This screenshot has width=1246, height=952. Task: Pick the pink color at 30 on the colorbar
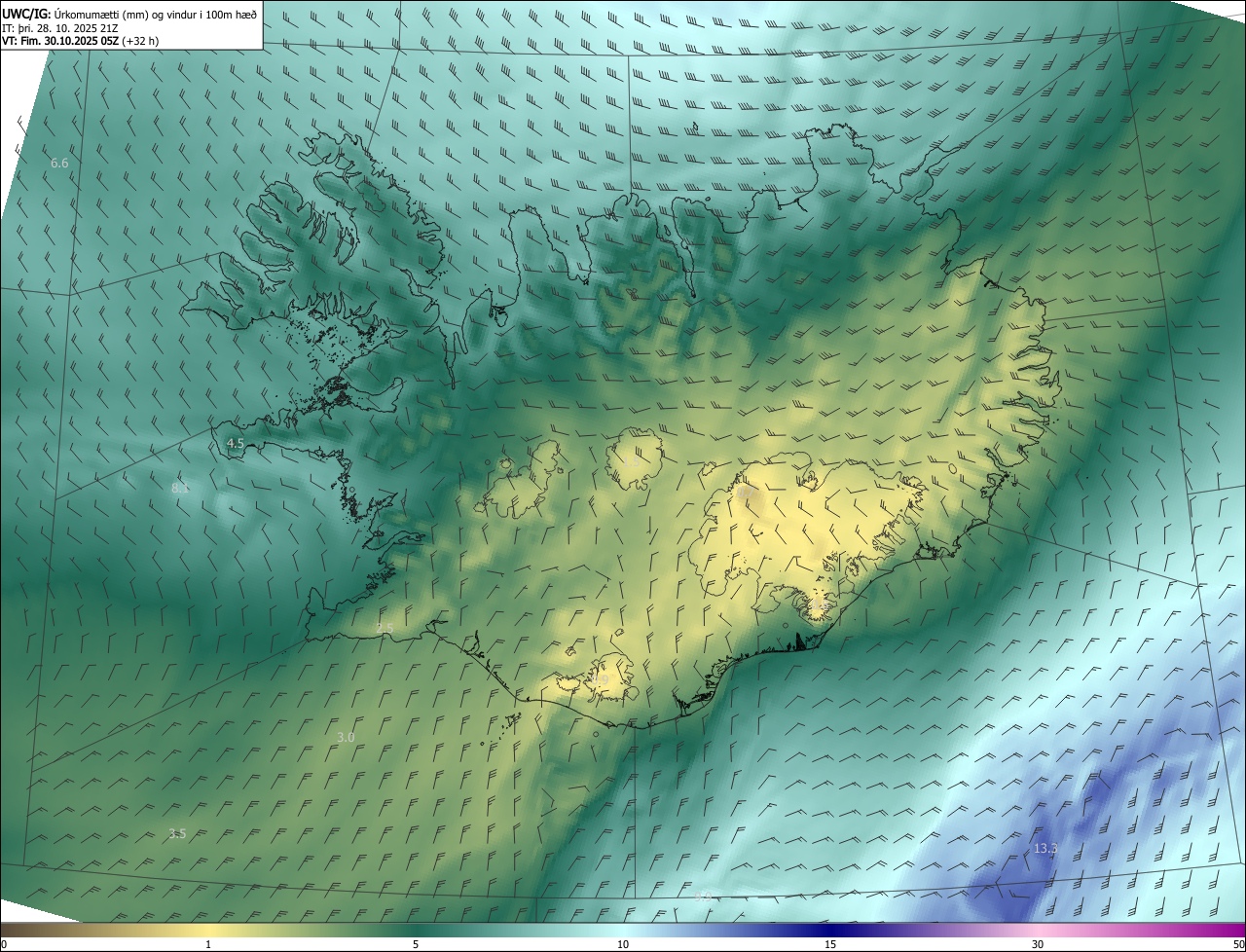pos(1038,930)
